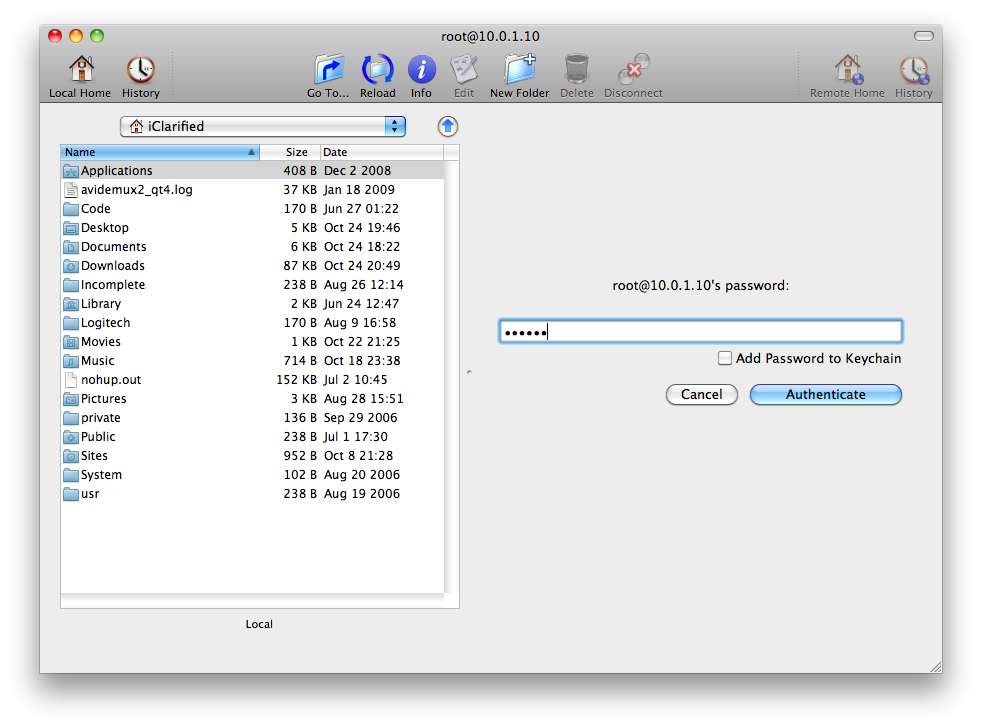Open the local History clock icon

140,70
